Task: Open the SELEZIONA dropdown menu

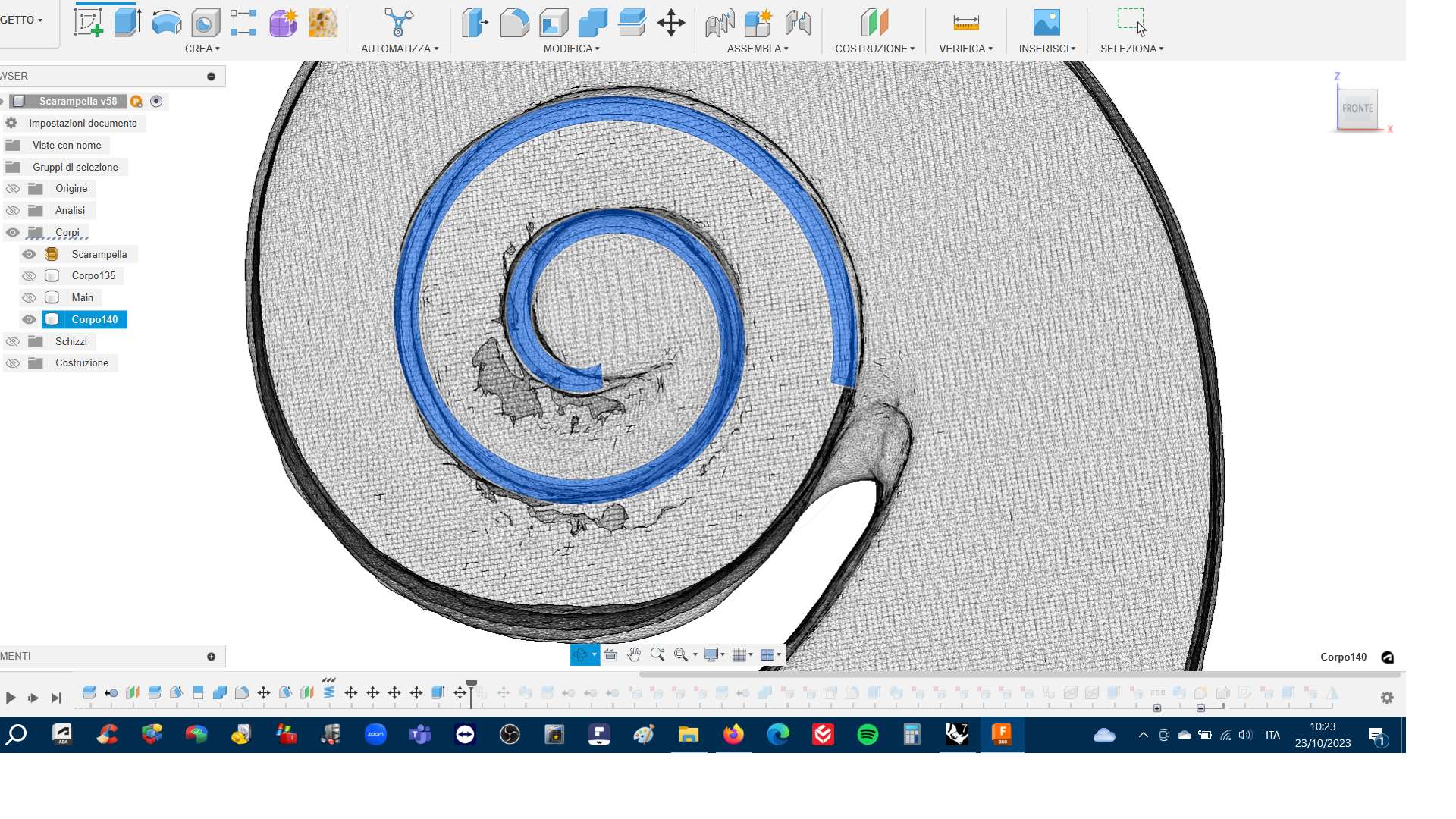Action: (x=1131, y=49)
